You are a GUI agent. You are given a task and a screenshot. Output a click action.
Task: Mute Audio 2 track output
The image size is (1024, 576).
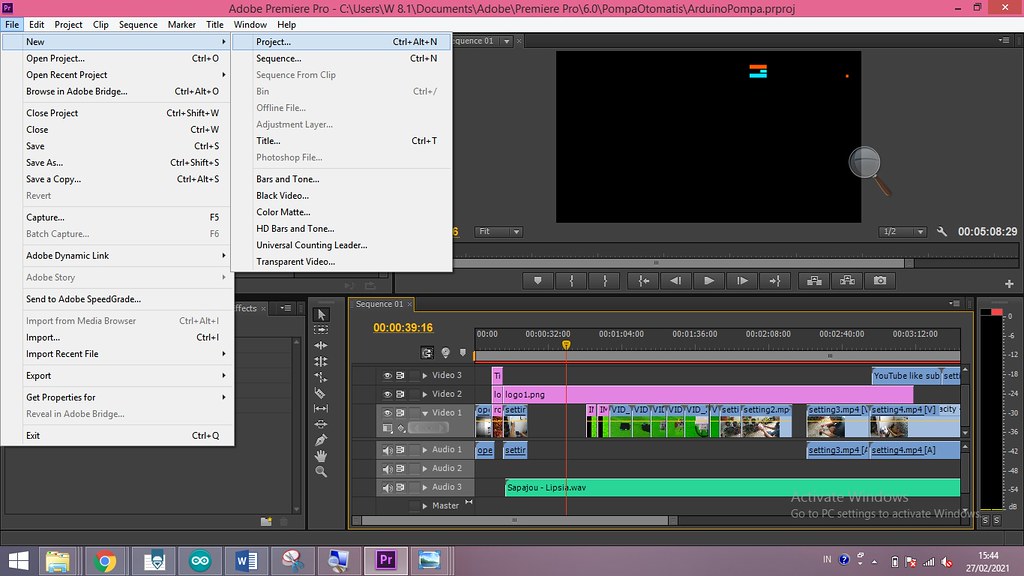coord(387,469)
